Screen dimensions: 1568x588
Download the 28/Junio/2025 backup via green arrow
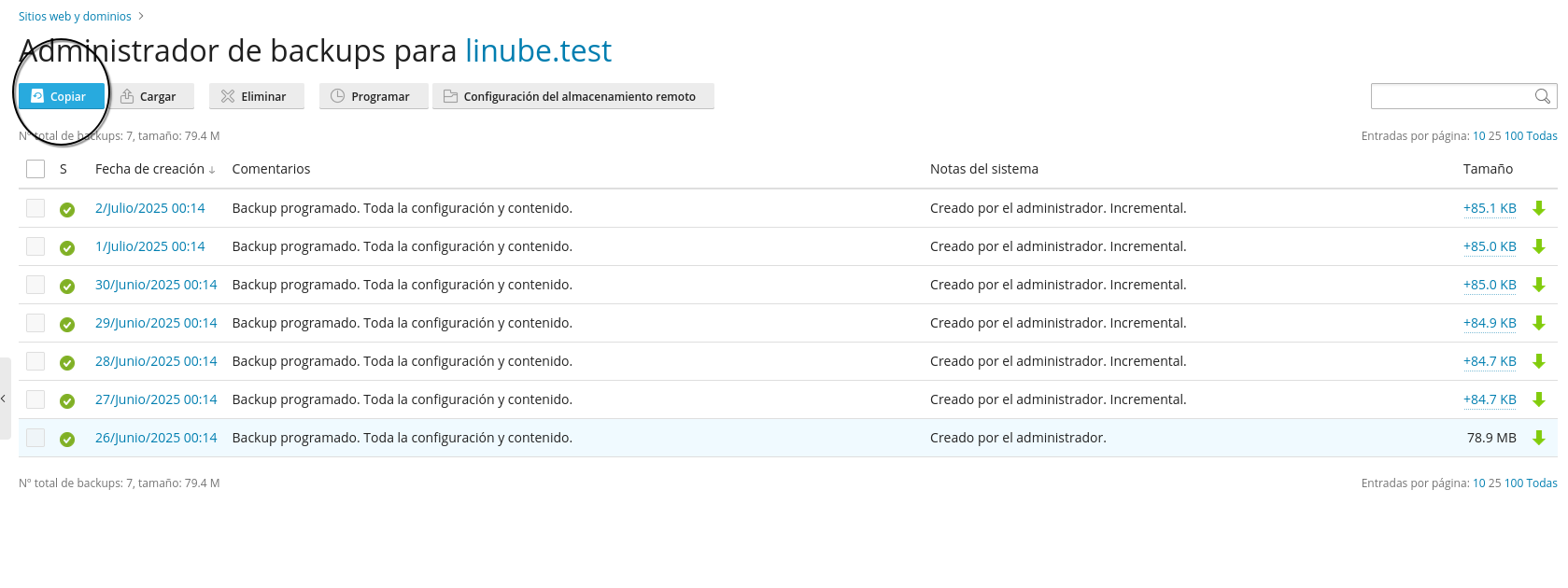click(1539, 361)
